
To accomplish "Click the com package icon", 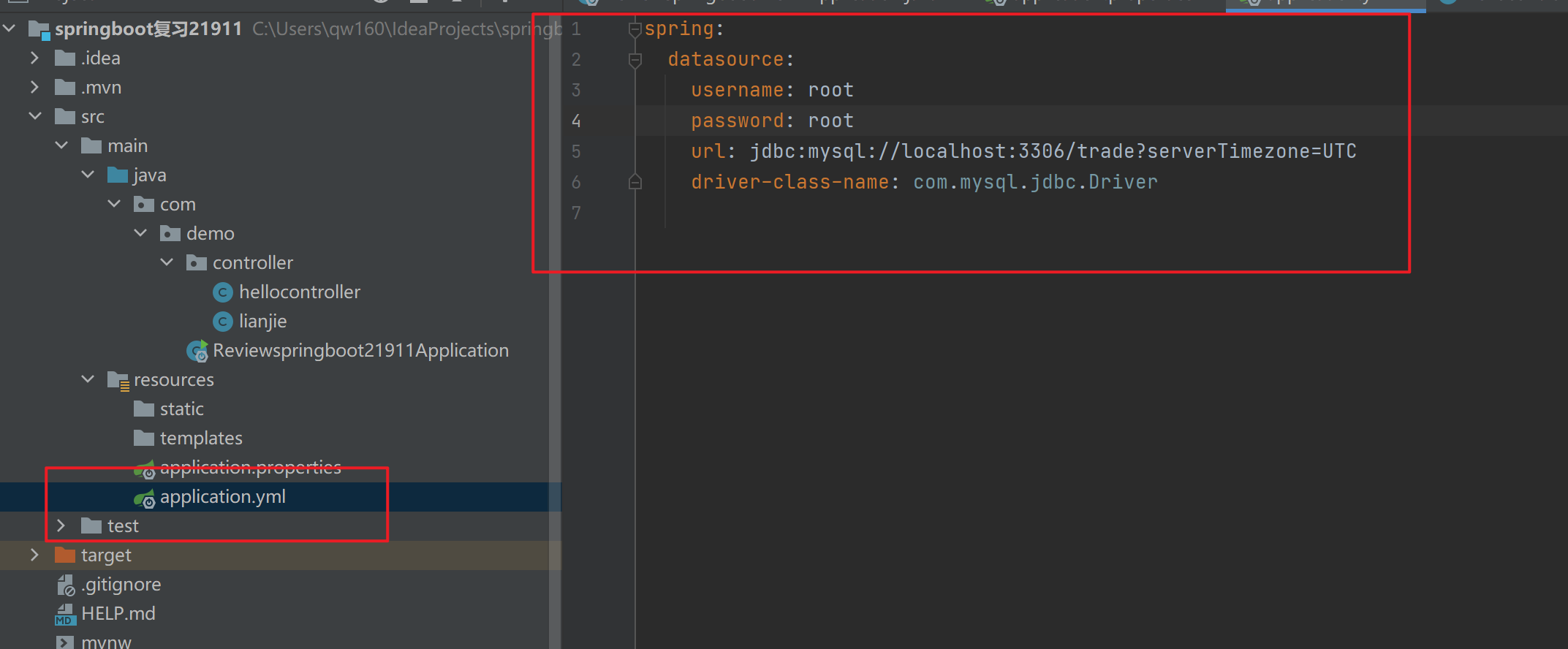I will 144,204.
